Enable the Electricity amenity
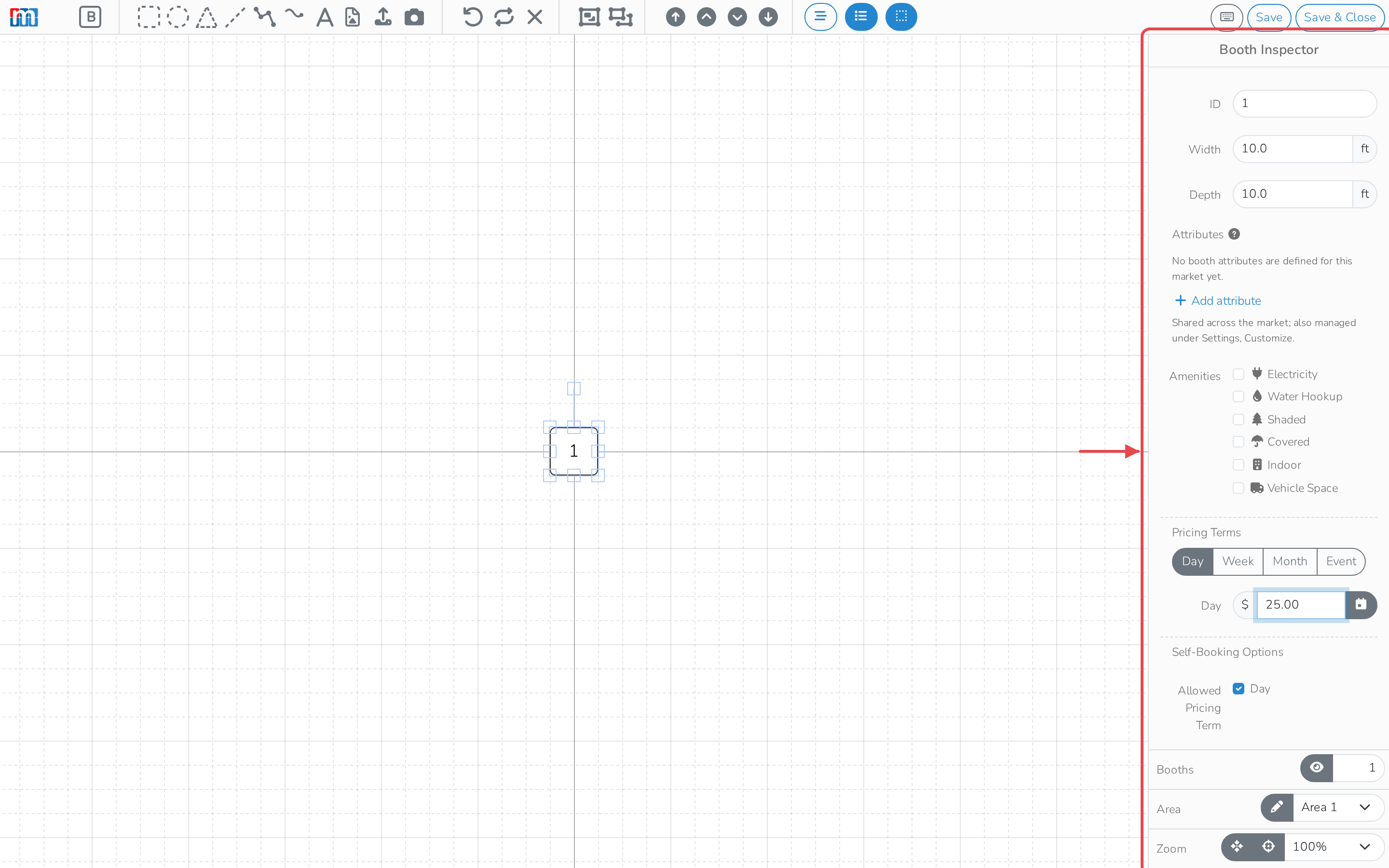Viewport: 1389px width, 868px height. click(x=1239, y=374)
